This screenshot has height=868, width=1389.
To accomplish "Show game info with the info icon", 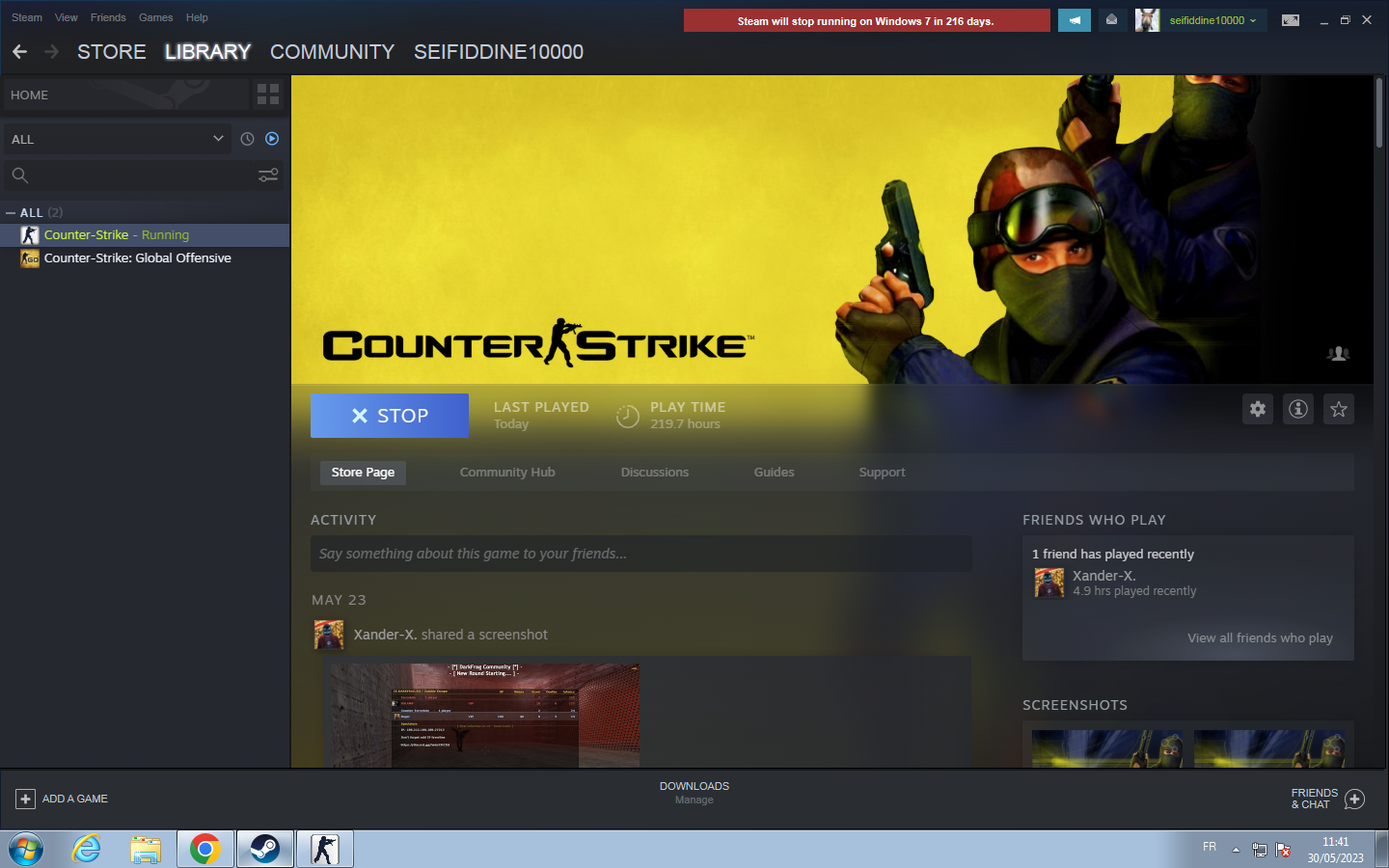I will point(1298,409).
